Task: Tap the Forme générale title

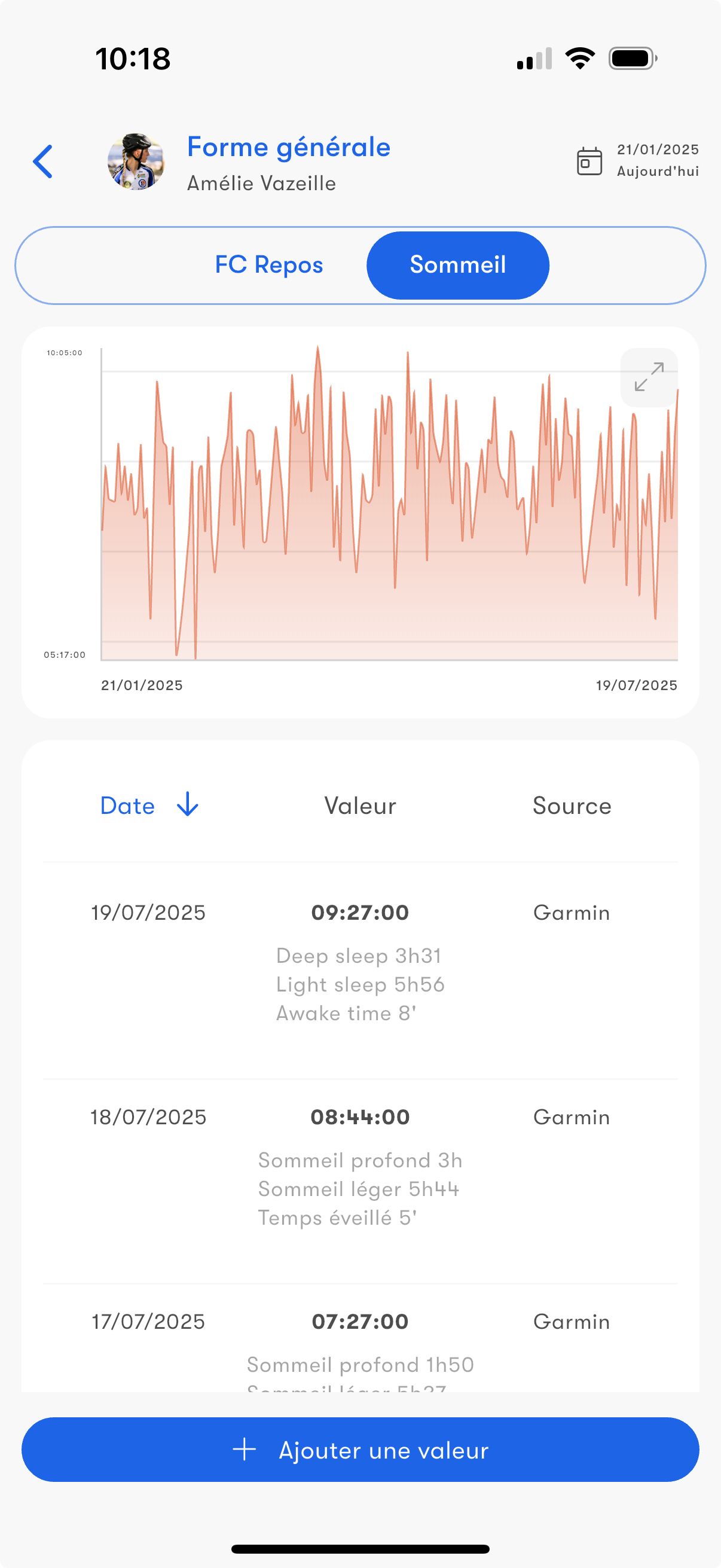Action: [288, 147]
